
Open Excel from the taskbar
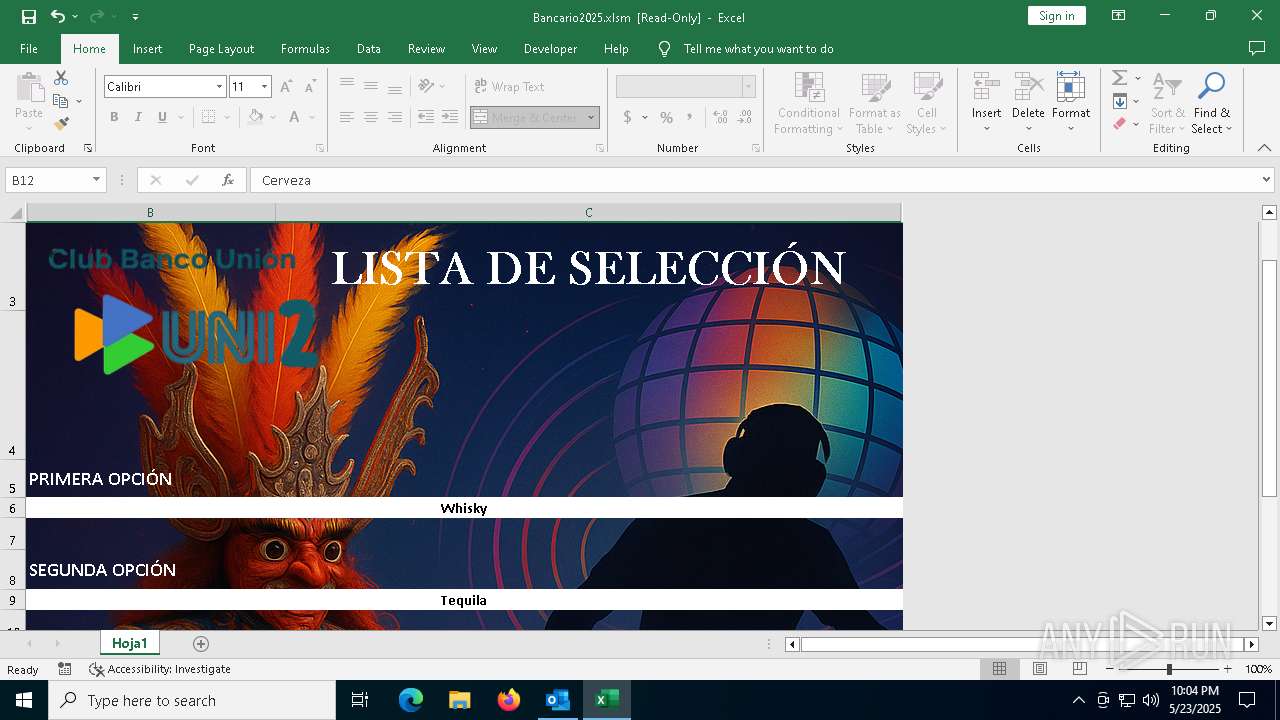point(606,700)
